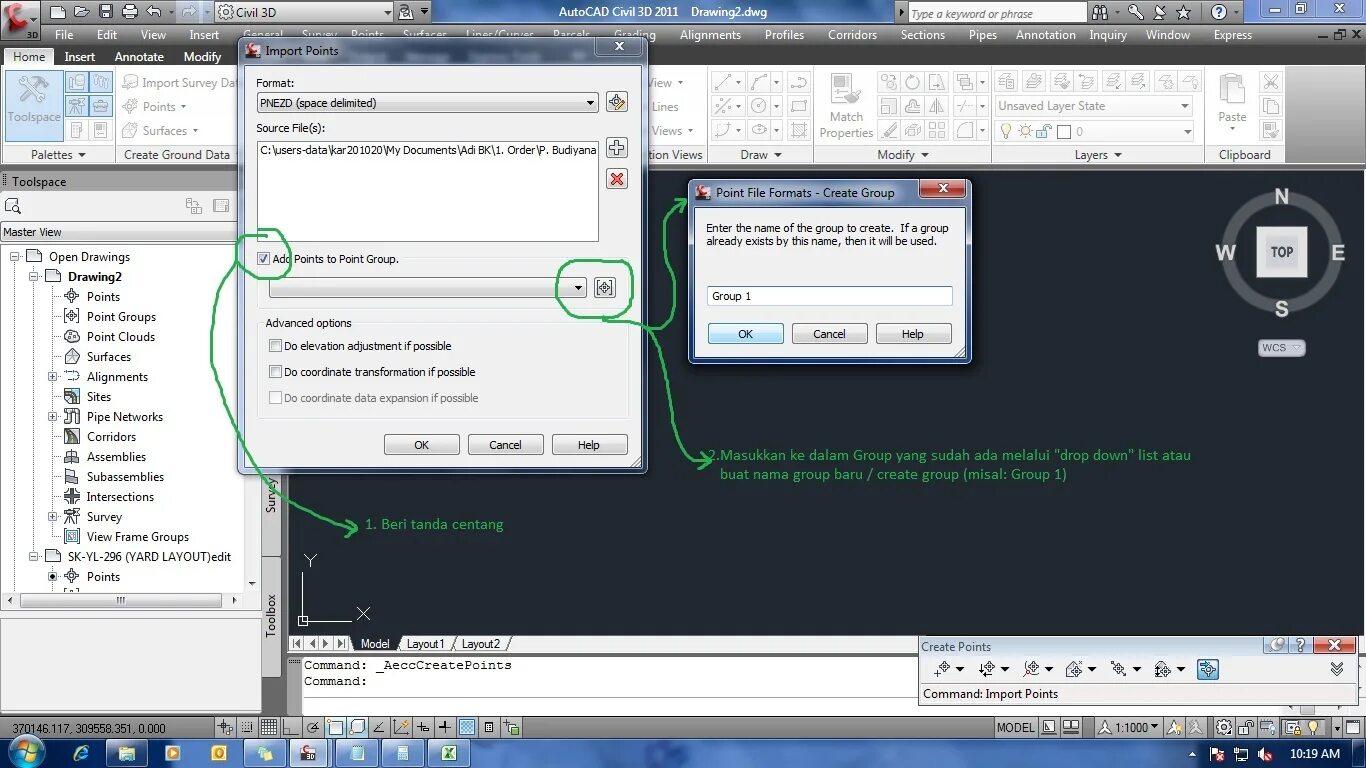Click the Excel icon on Windows taskbar
The height and width of the screenshot is (768, 1366).
point(449,753)
